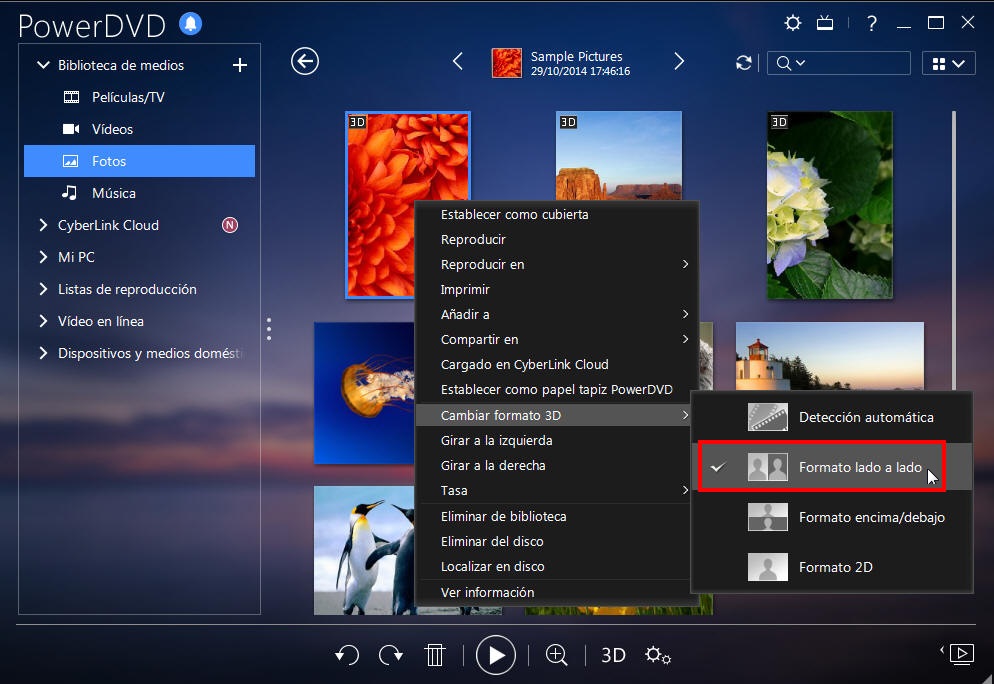994x684 pixels.
Task: Click the penguins thumbnail
Action: click(x=365, y=550)
